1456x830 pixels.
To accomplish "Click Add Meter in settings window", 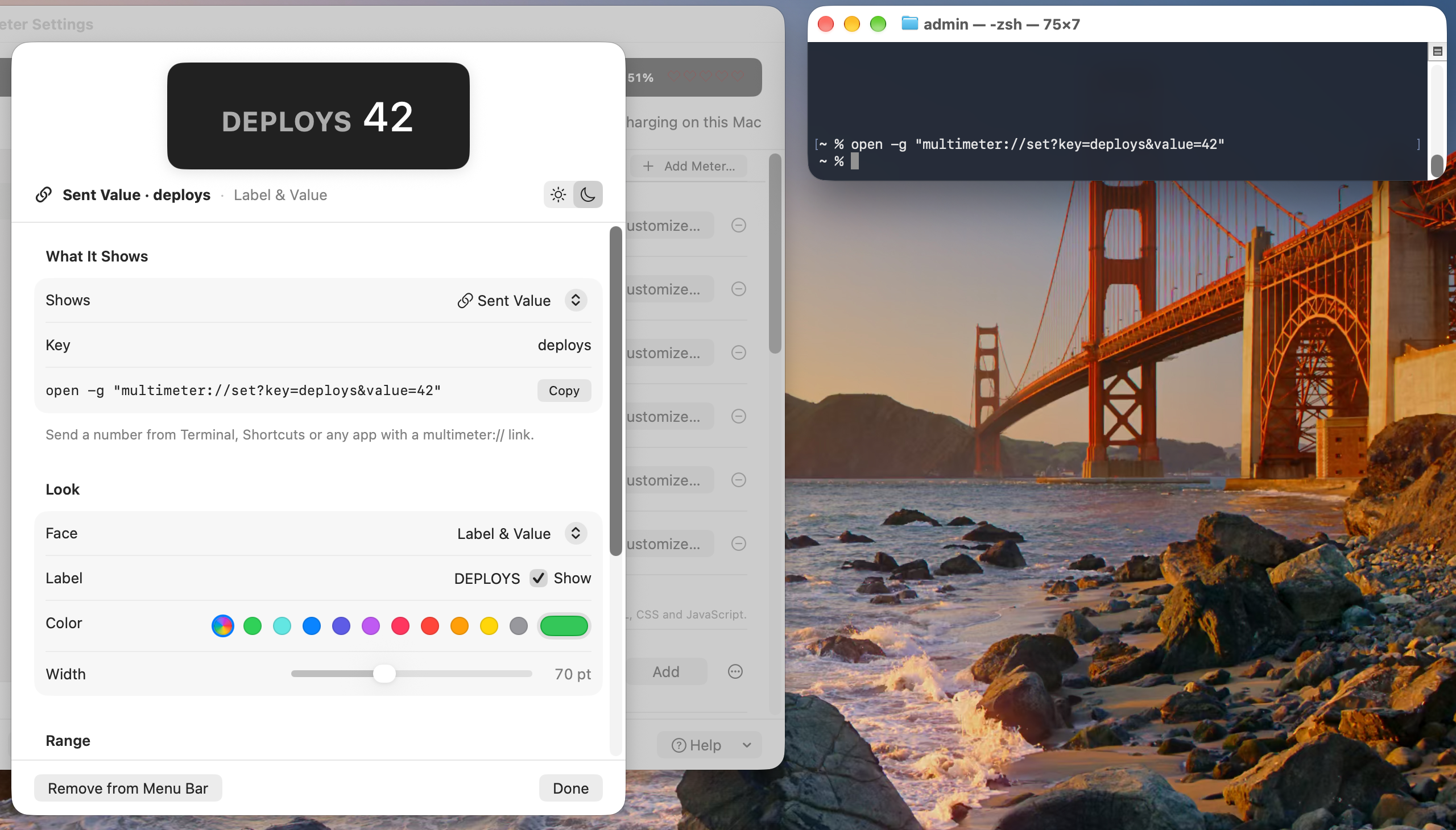I will coord(689,167).
